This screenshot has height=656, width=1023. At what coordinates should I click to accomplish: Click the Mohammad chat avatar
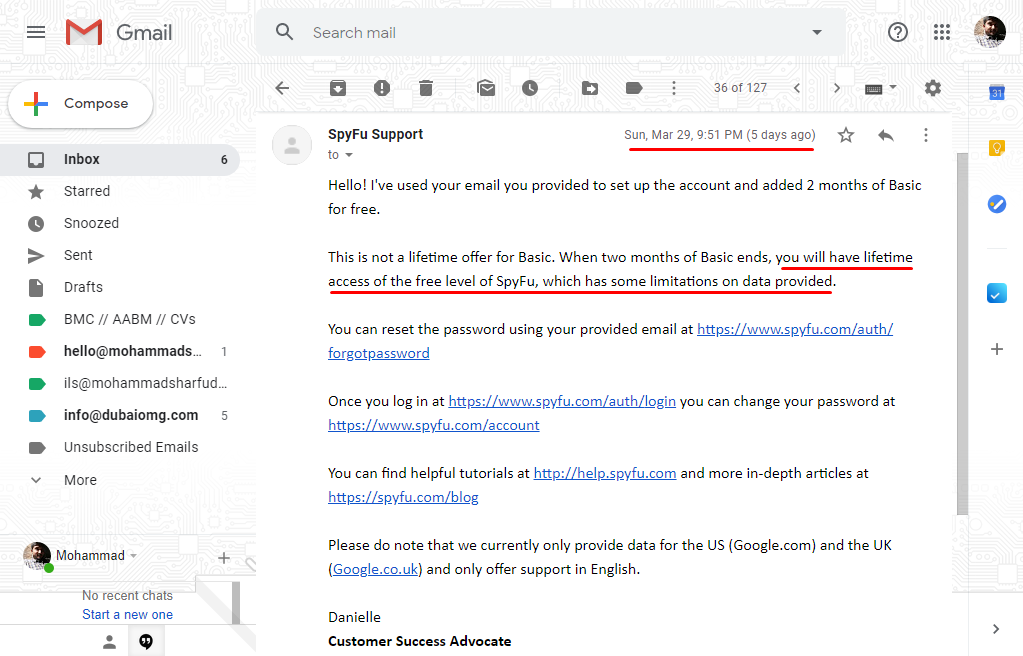point(37,556)
